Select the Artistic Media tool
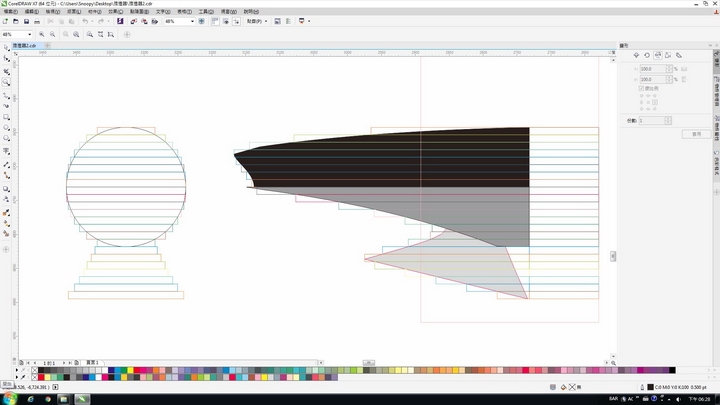 coord(6,106)
